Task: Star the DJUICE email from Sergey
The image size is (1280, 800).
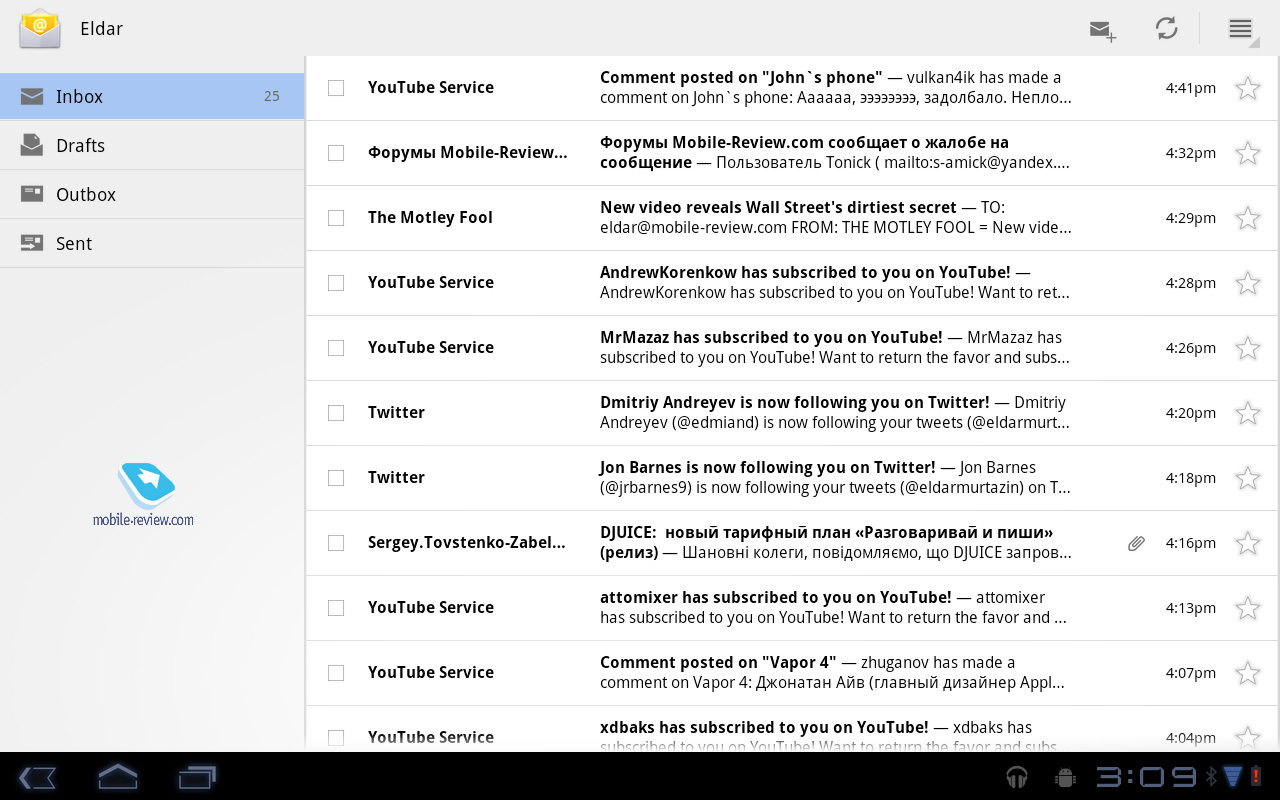Action: (1248, 543)
